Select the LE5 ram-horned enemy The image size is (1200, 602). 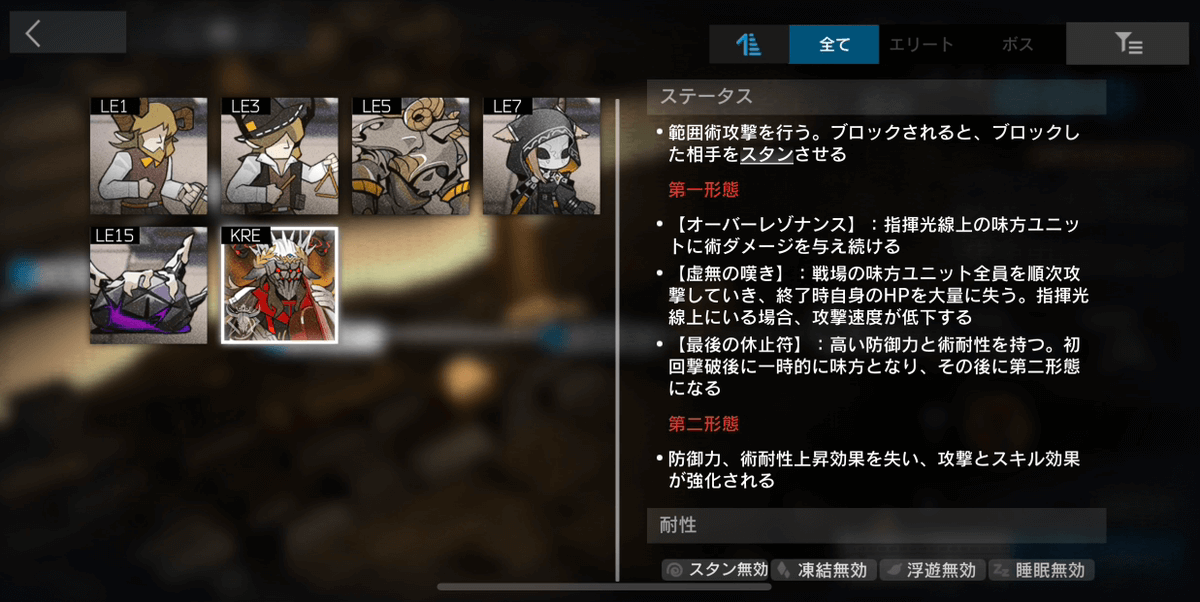(411, 156)
